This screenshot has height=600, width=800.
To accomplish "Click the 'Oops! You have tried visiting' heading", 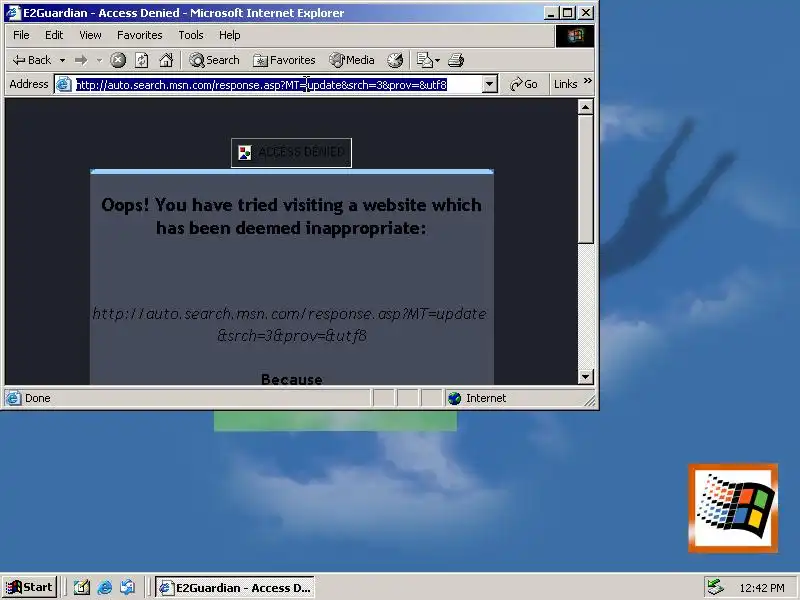I will coord(291,216).
